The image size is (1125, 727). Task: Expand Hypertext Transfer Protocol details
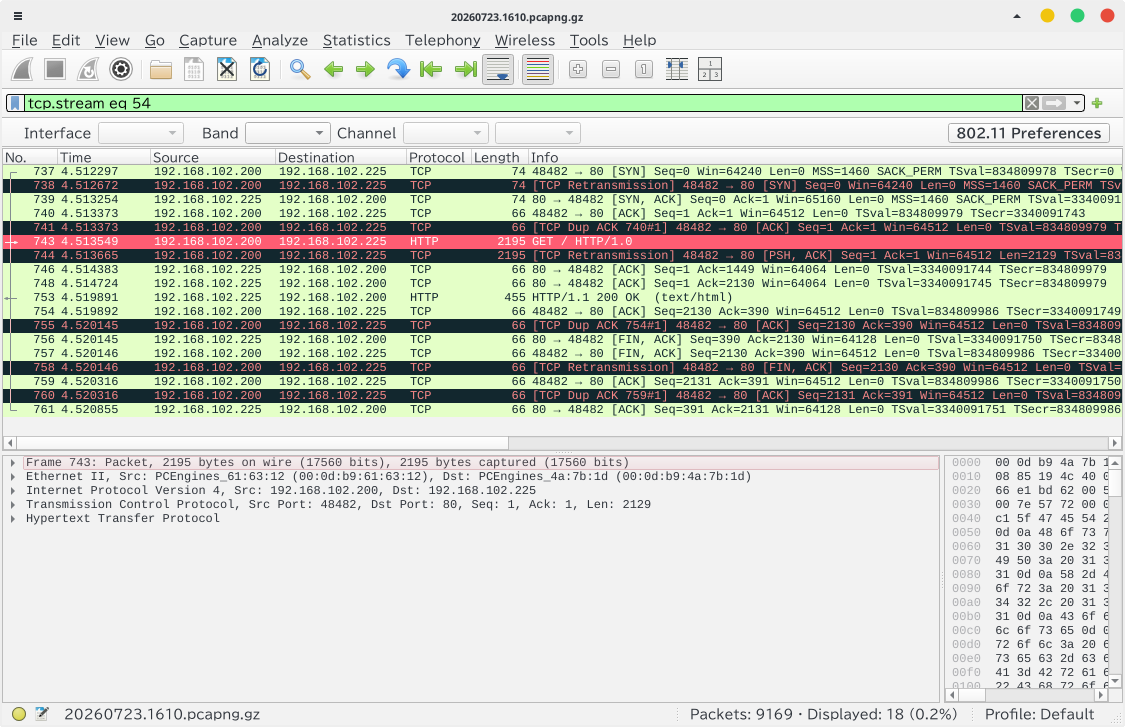click(x=13, y=519)
